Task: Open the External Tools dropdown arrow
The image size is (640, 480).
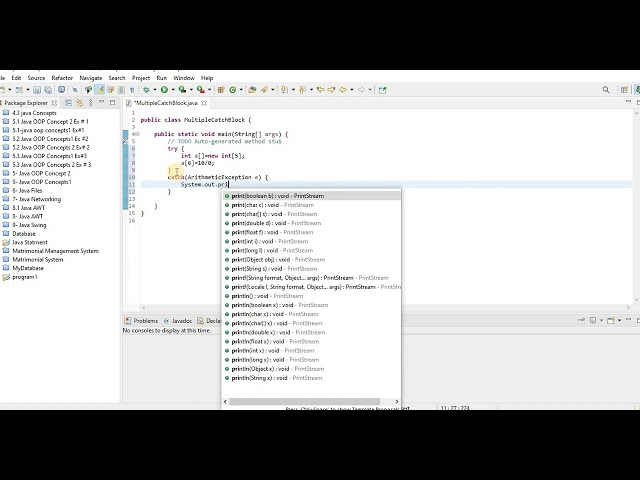Action: [209, 90]
